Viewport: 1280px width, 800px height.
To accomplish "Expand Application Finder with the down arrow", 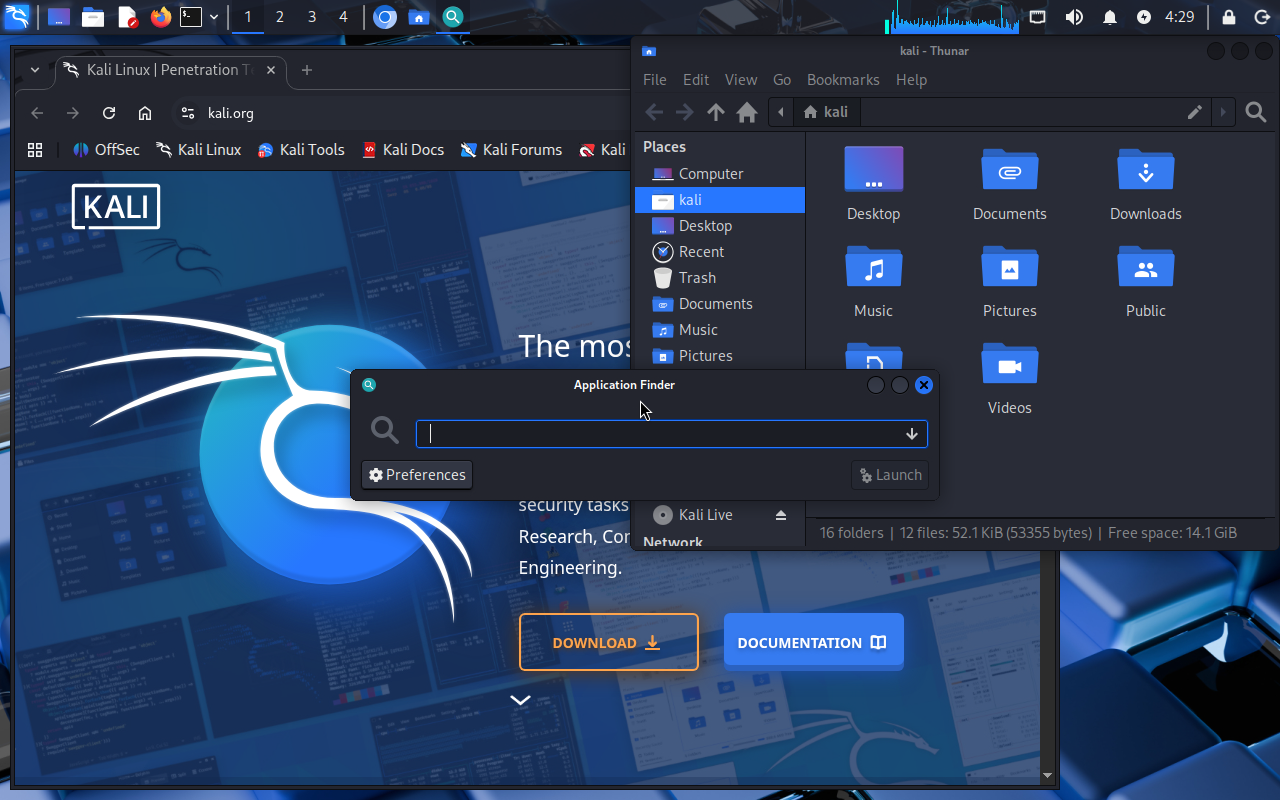I will point(911,434).
